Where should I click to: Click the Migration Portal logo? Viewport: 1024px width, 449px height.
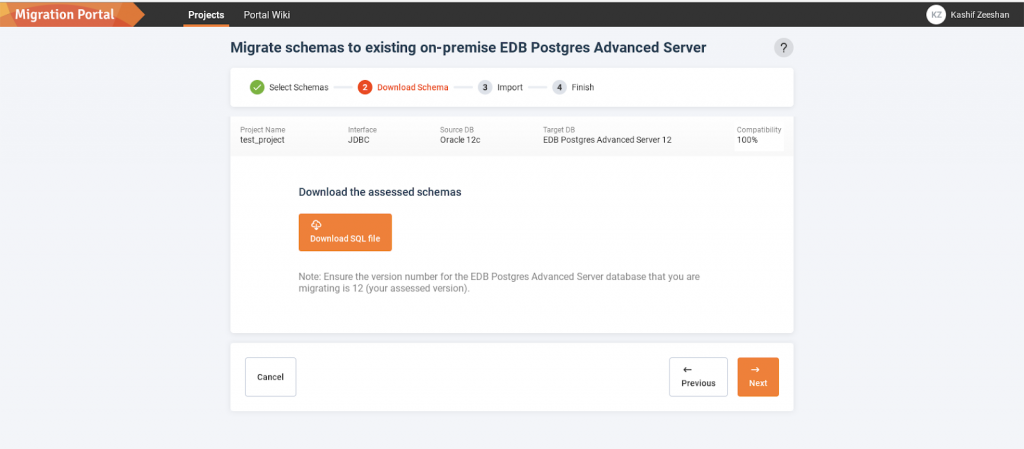pos(65,14)
